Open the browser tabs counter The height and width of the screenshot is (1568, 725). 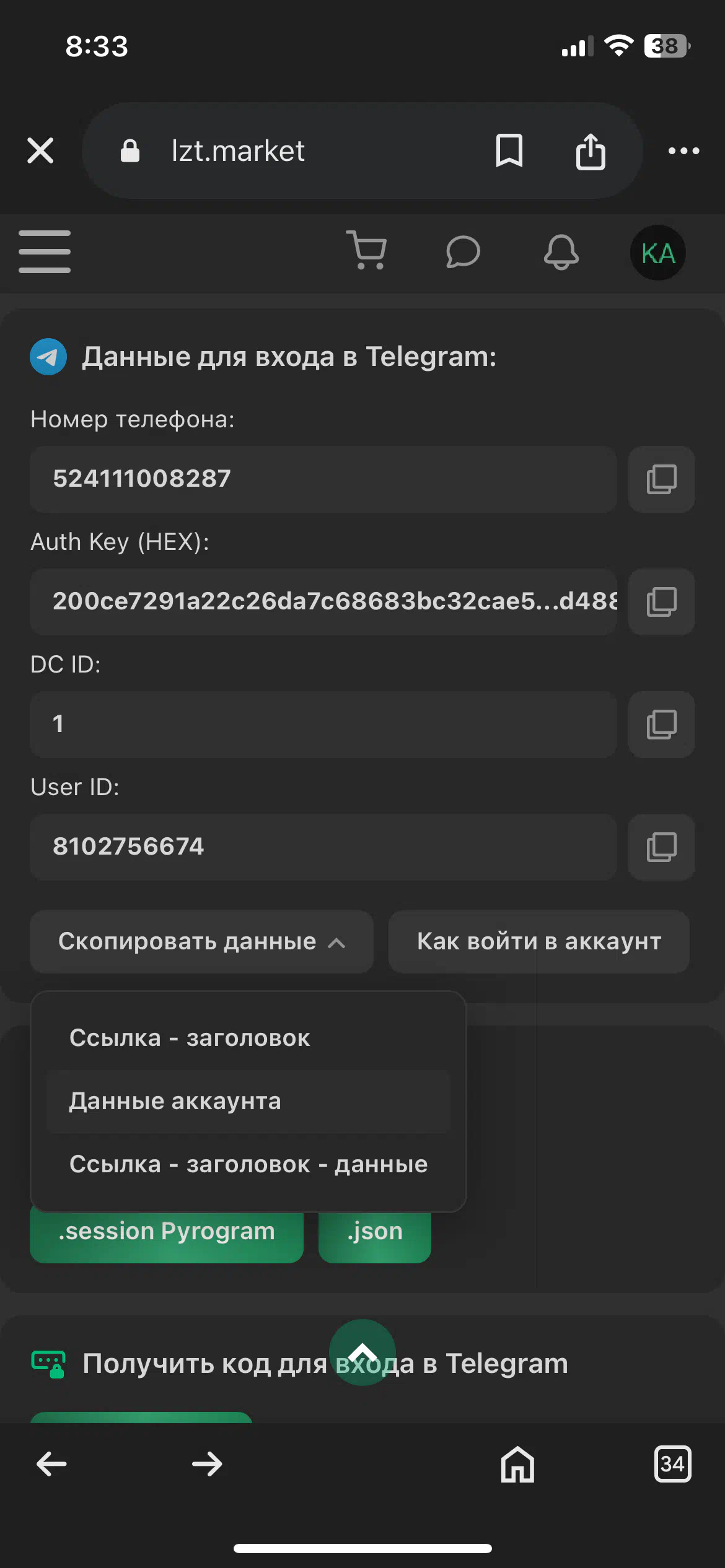[x=672, y=1464]
